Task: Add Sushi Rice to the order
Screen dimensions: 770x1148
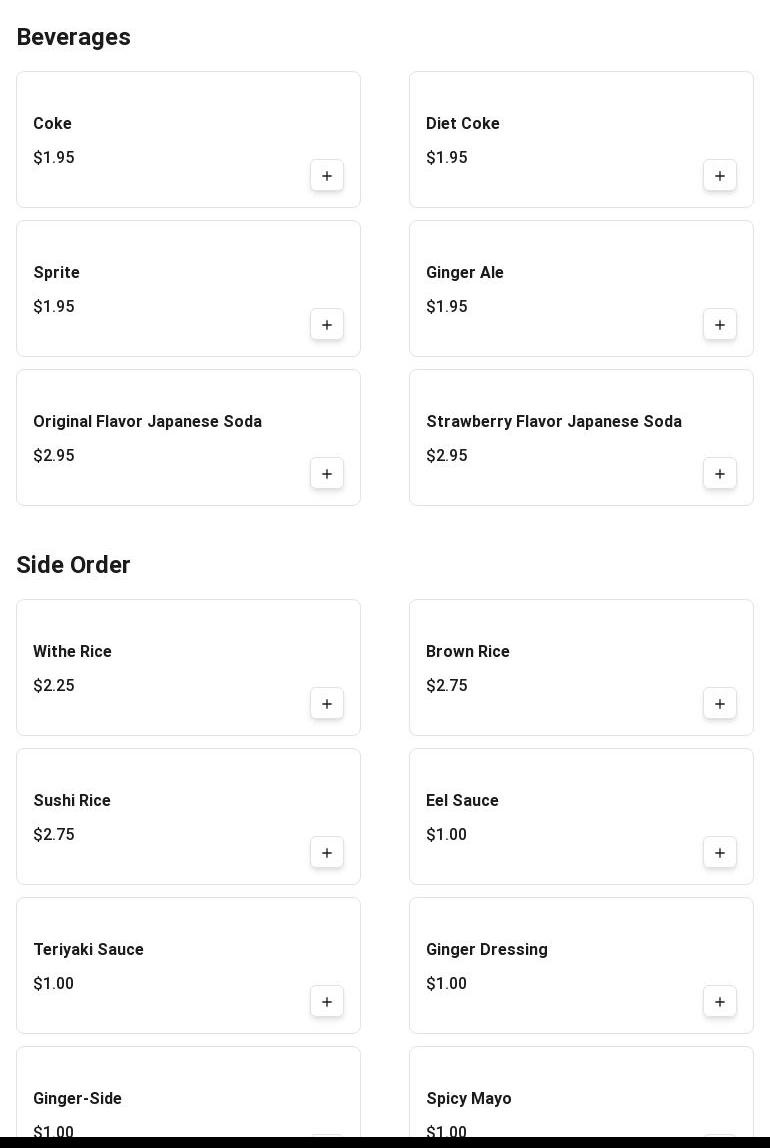Action: coord(327,853)
